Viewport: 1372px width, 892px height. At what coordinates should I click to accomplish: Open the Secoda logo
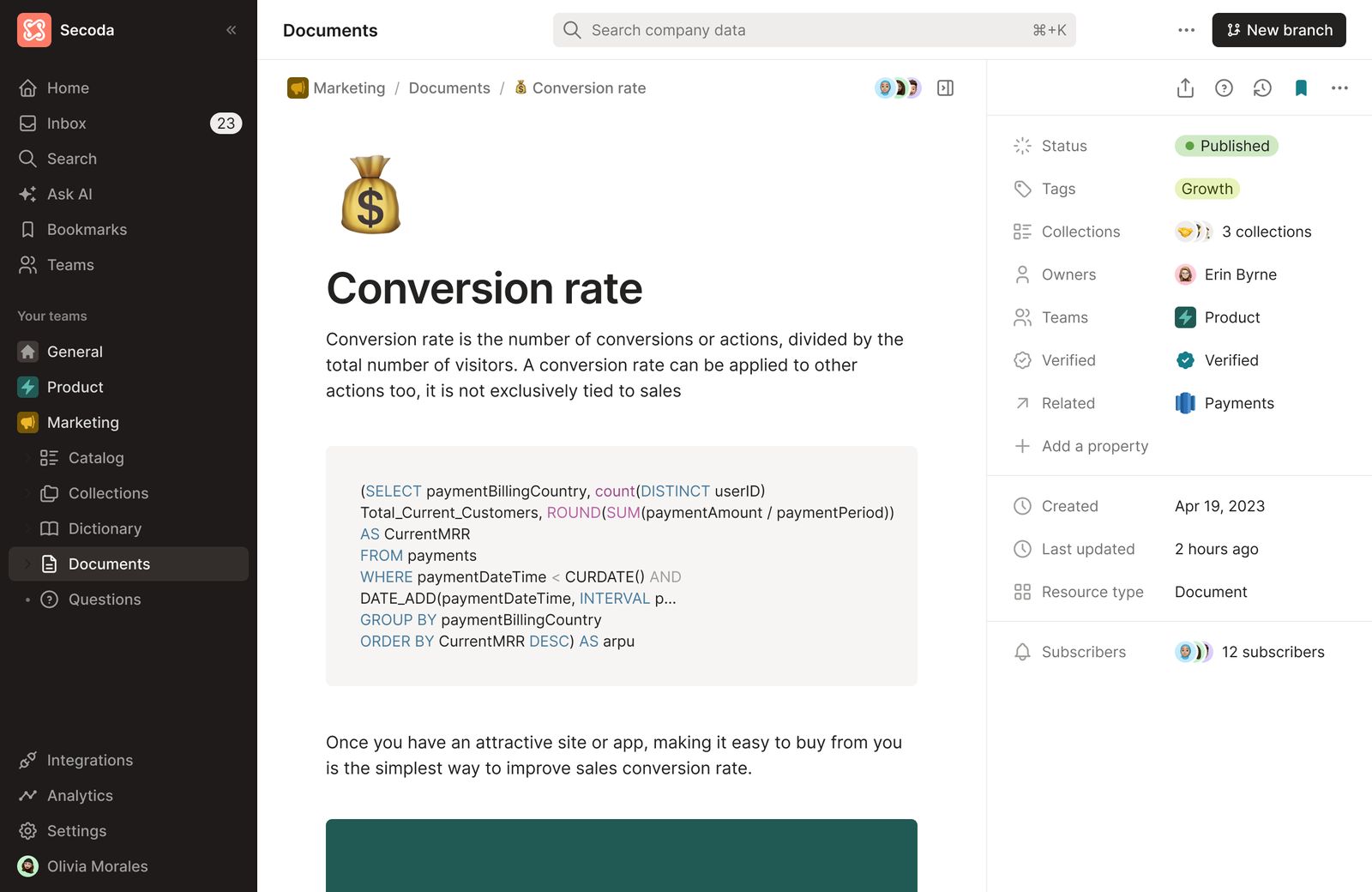[x=34, y=30]
